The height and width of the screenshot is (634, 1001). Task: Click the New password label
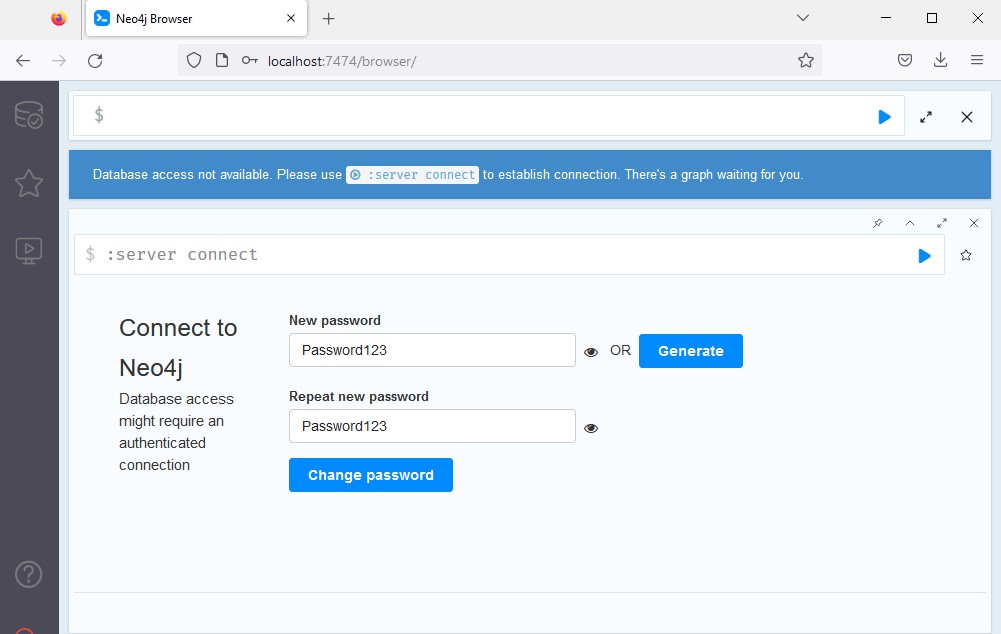click(x=335, y=321)
